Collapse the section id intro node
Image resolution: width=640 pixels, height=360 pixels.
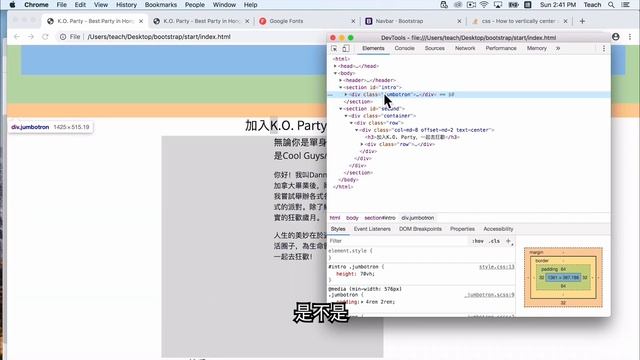pyautogui.click(x=341, y=87)
